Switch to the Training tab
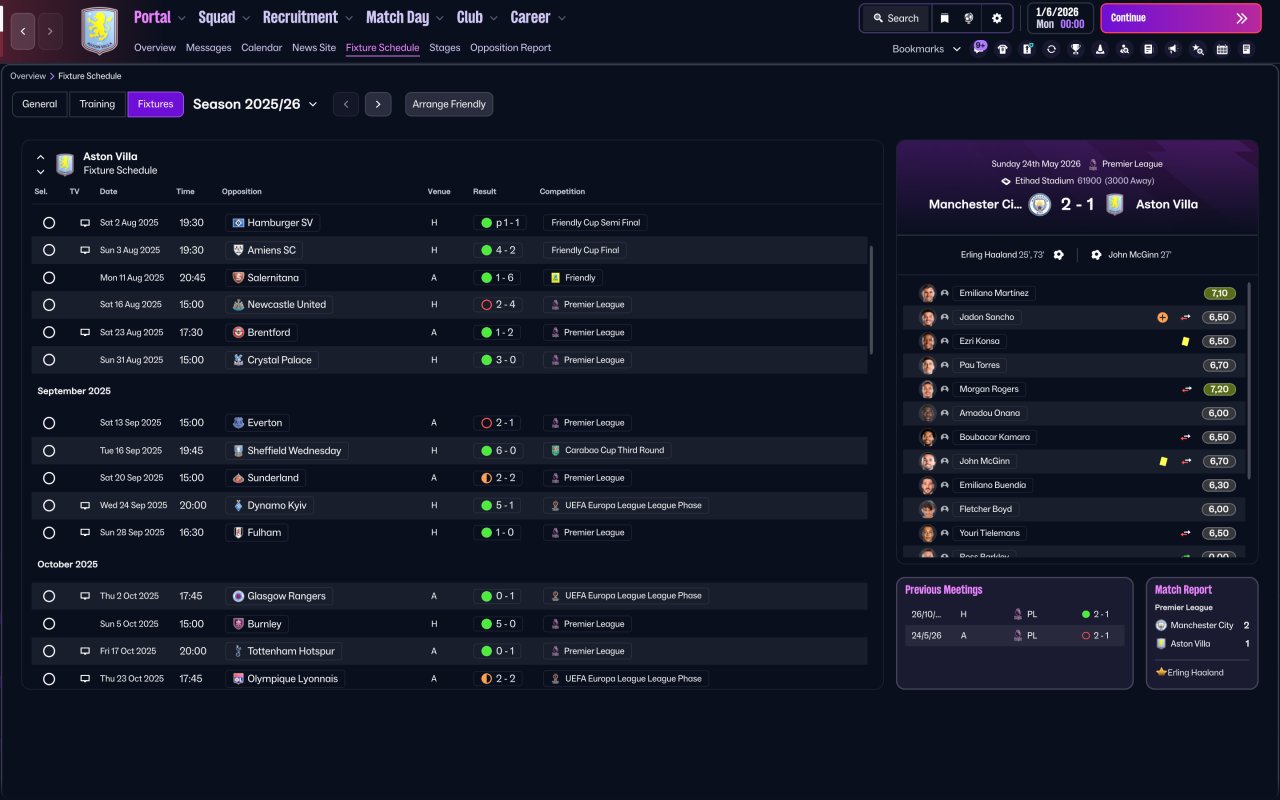The image size is (1280, 800). point(98,104)
